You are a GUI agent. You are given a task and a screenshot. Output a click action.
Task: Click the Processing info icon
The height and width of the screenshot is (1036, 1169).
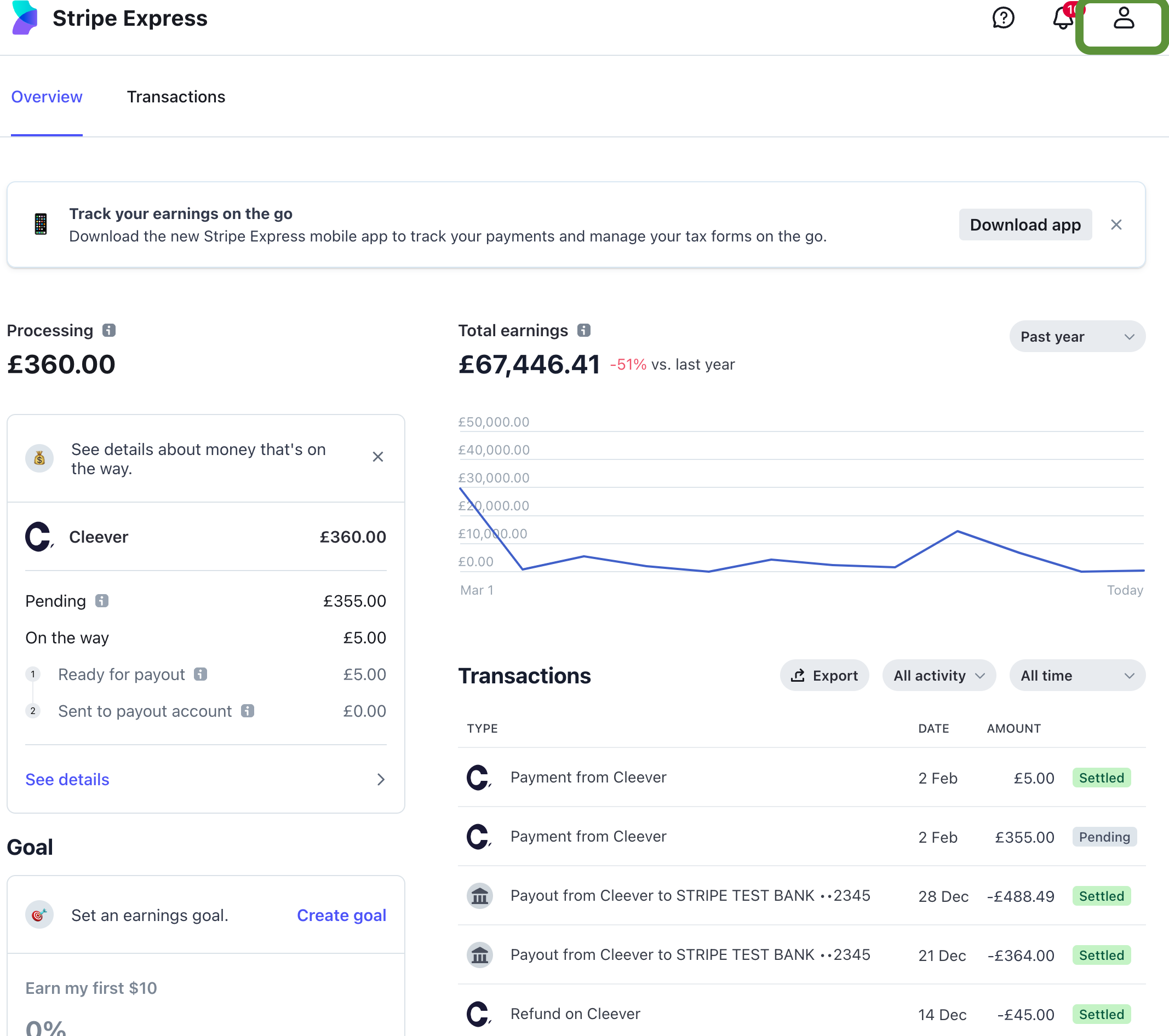pos(108,331)
